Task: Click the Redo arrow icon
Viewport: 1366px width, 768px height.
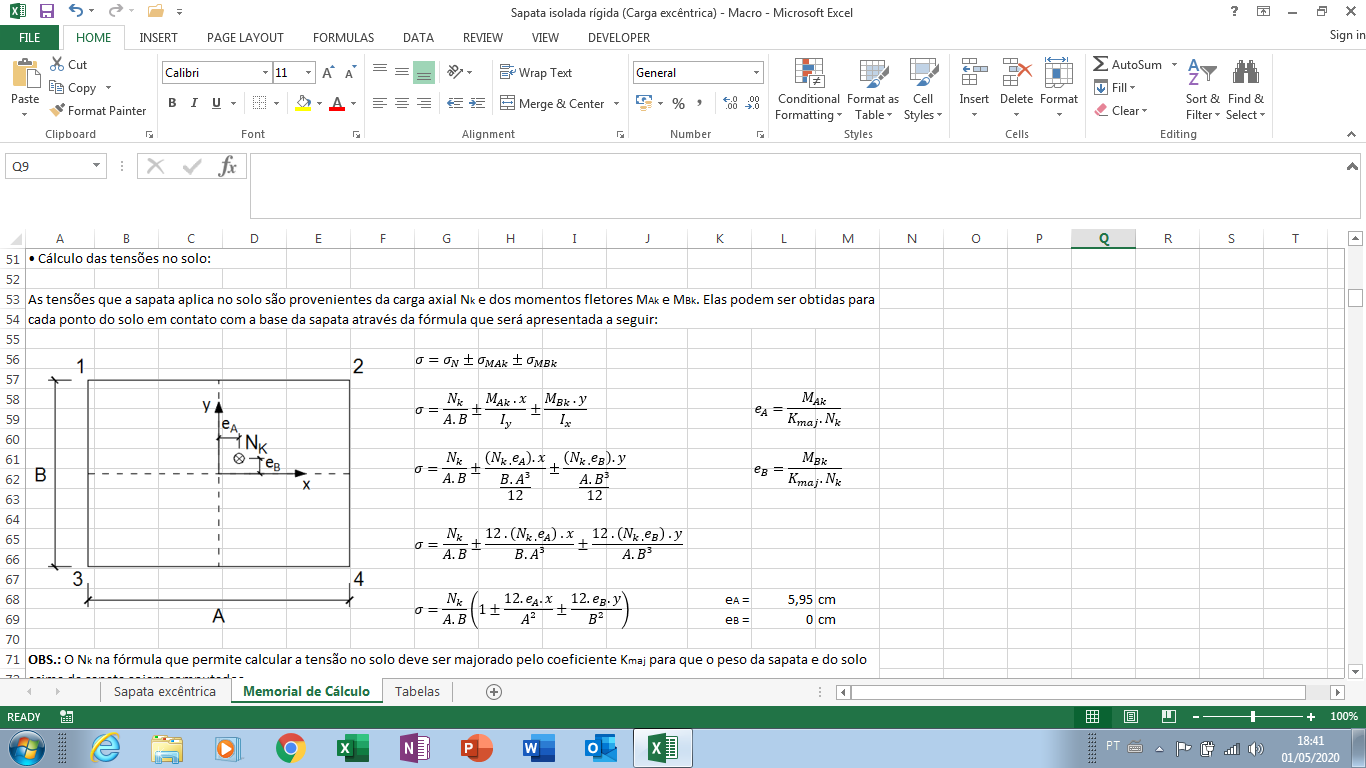Action: click(116, 12)
